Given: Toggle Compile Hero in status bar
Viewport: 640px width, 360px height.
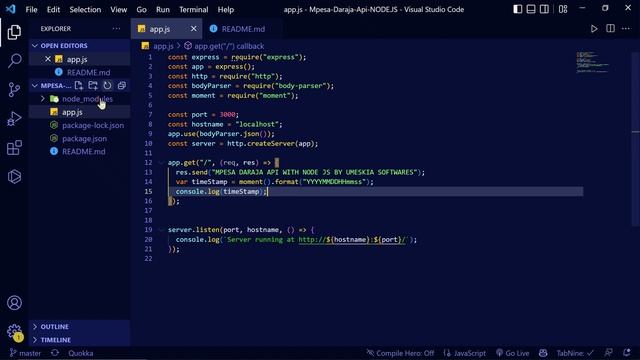Looking at the screenshot, I should click(400, 353).
